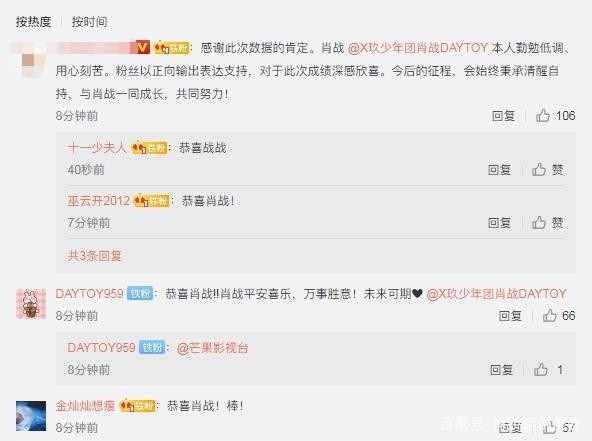
Task: Open username 金灿灿想瘦 profile
Action: (85, 406)
